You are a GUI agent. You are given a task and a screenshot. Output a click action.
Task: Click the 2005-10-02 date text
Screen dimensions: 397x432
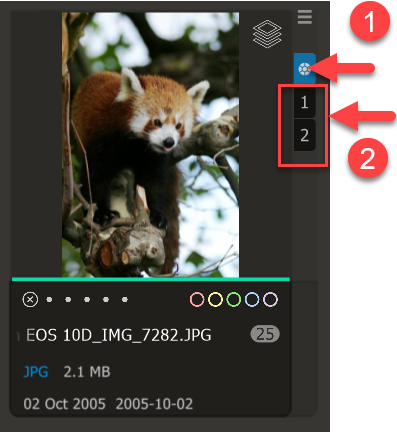click(154, 404)
